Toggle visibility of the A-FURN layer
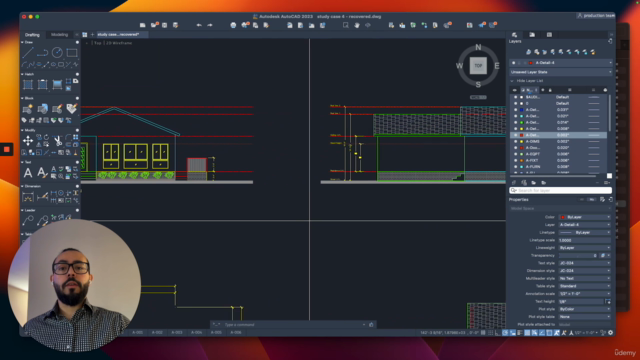 tap(515, 167)
